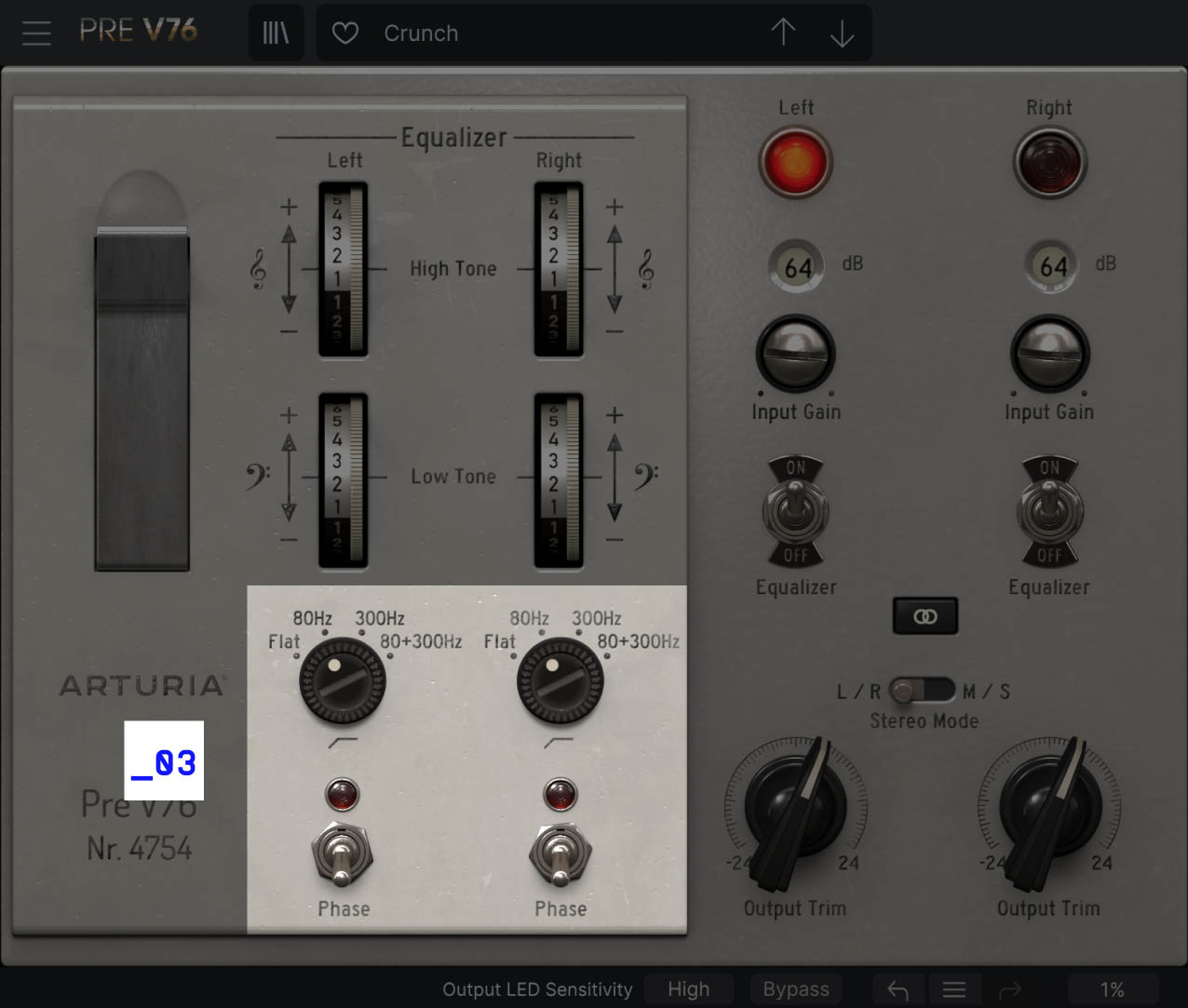This screenshot has height=1008, width=1188.
Task: Click the left bass clef icon
Action: tap(258, 477)
